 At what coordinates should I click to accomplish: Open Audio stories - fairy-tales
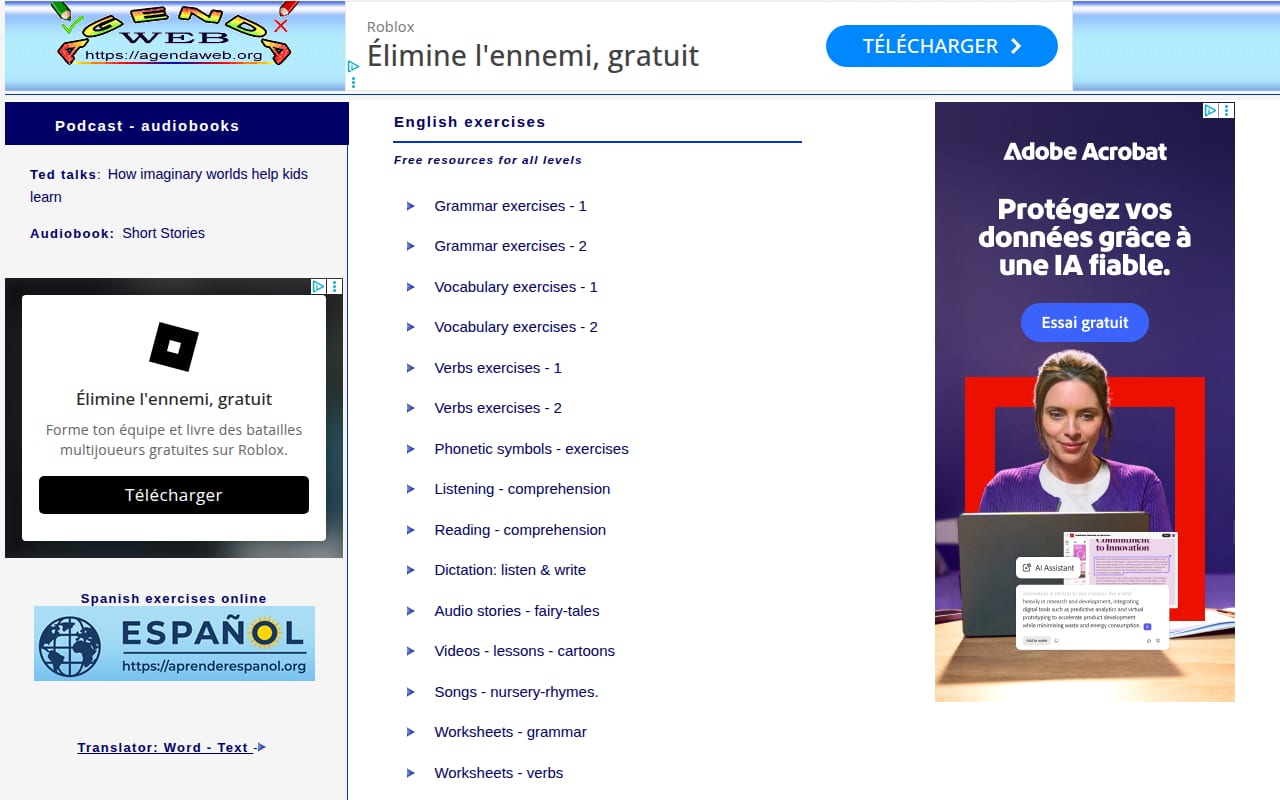point(517,611)
